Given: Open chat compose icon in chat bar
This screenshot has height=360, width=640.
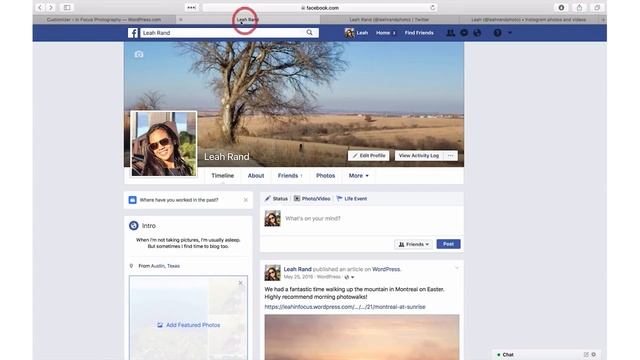Looking at the screenshot, I should [586, 355].
